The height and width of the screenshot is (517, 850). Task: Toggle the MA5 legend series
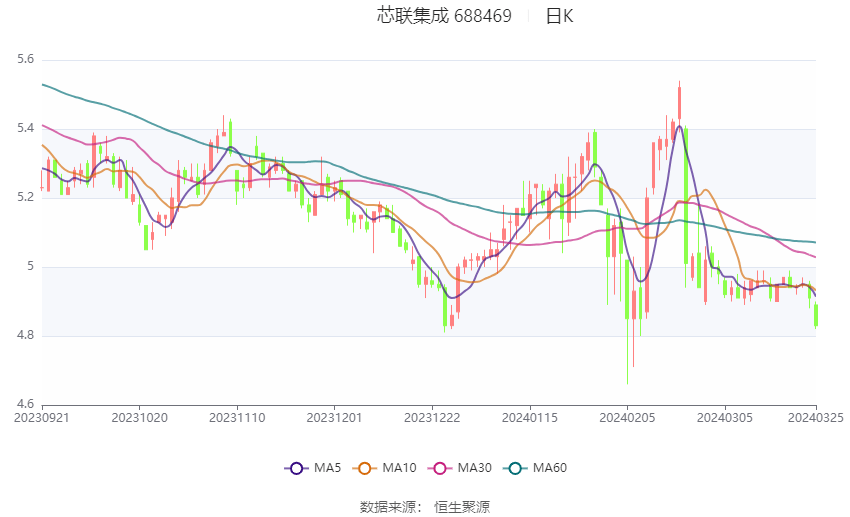313,468
